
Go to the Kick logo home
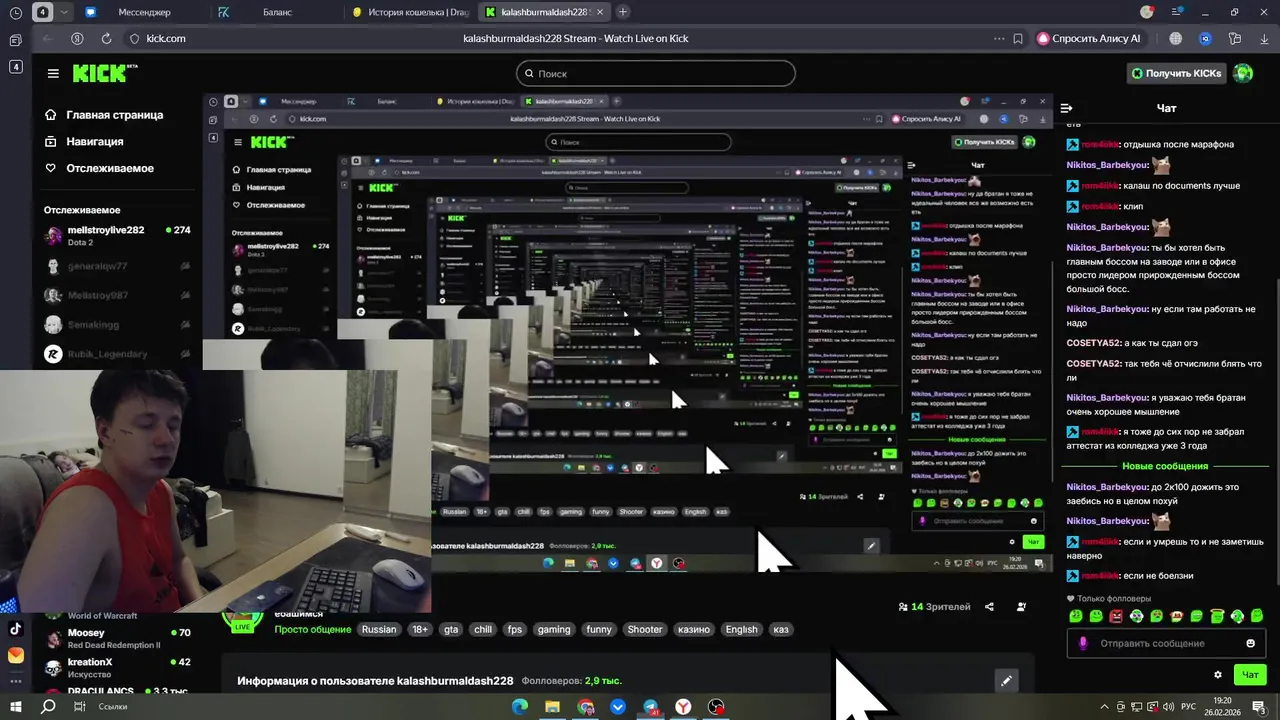pyautogui.click(x=104, y=73)
